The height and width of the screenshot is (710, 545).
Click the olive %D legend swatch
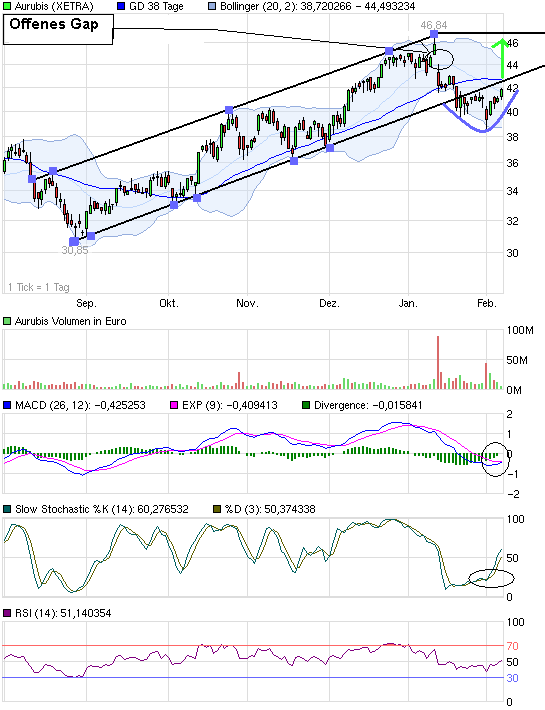click(217, 509)
